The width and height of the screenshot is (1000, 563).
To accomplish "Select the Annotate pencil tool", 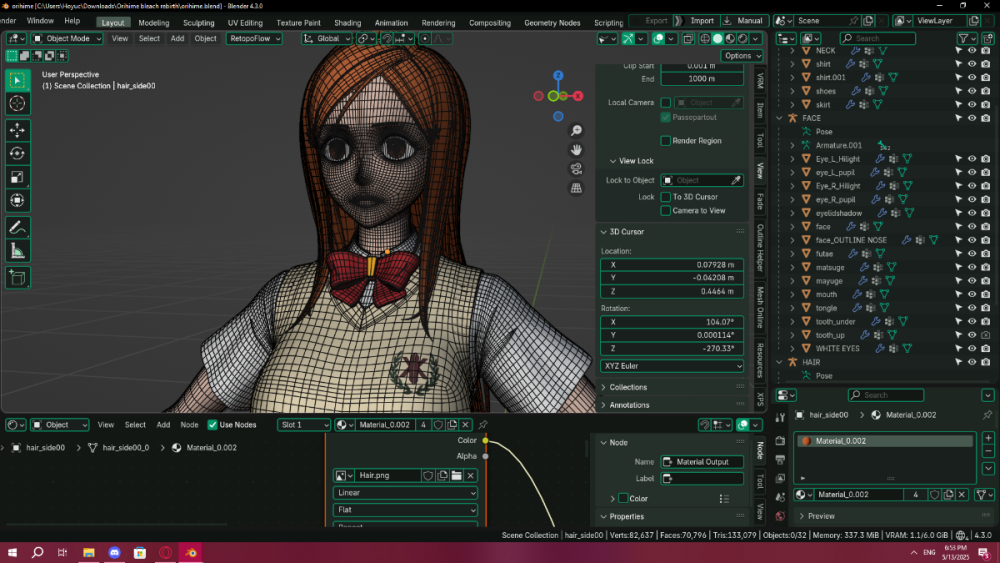I will click(x=17, y=227).
